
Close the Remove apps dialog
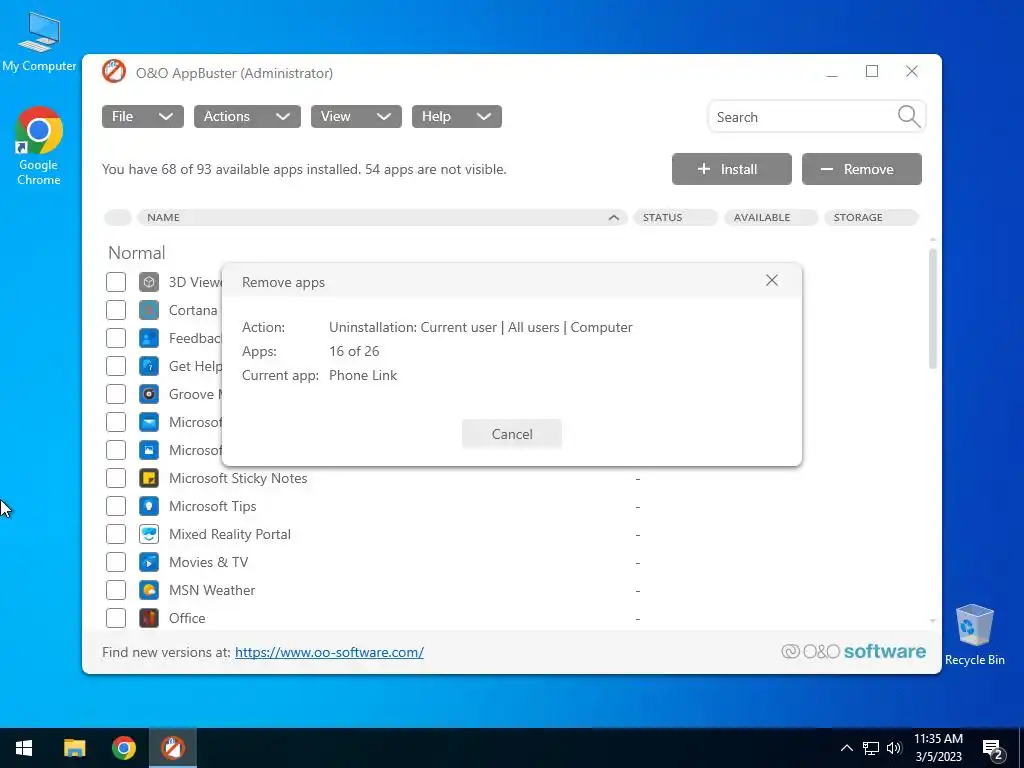772,280
